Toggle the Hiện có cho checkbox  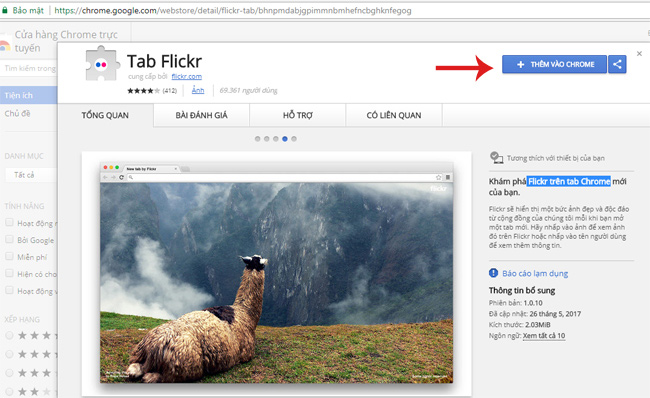(9, 273)
